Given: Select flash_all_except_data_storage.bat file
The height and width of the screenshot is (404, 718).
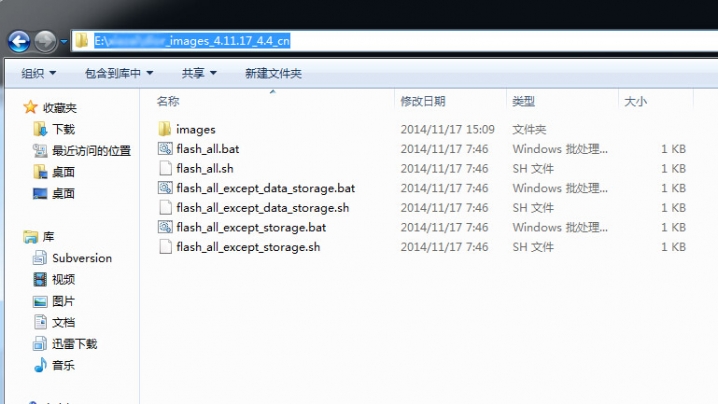Looking at the screenshot, I should pyautogui.click(x=265, y=188).
